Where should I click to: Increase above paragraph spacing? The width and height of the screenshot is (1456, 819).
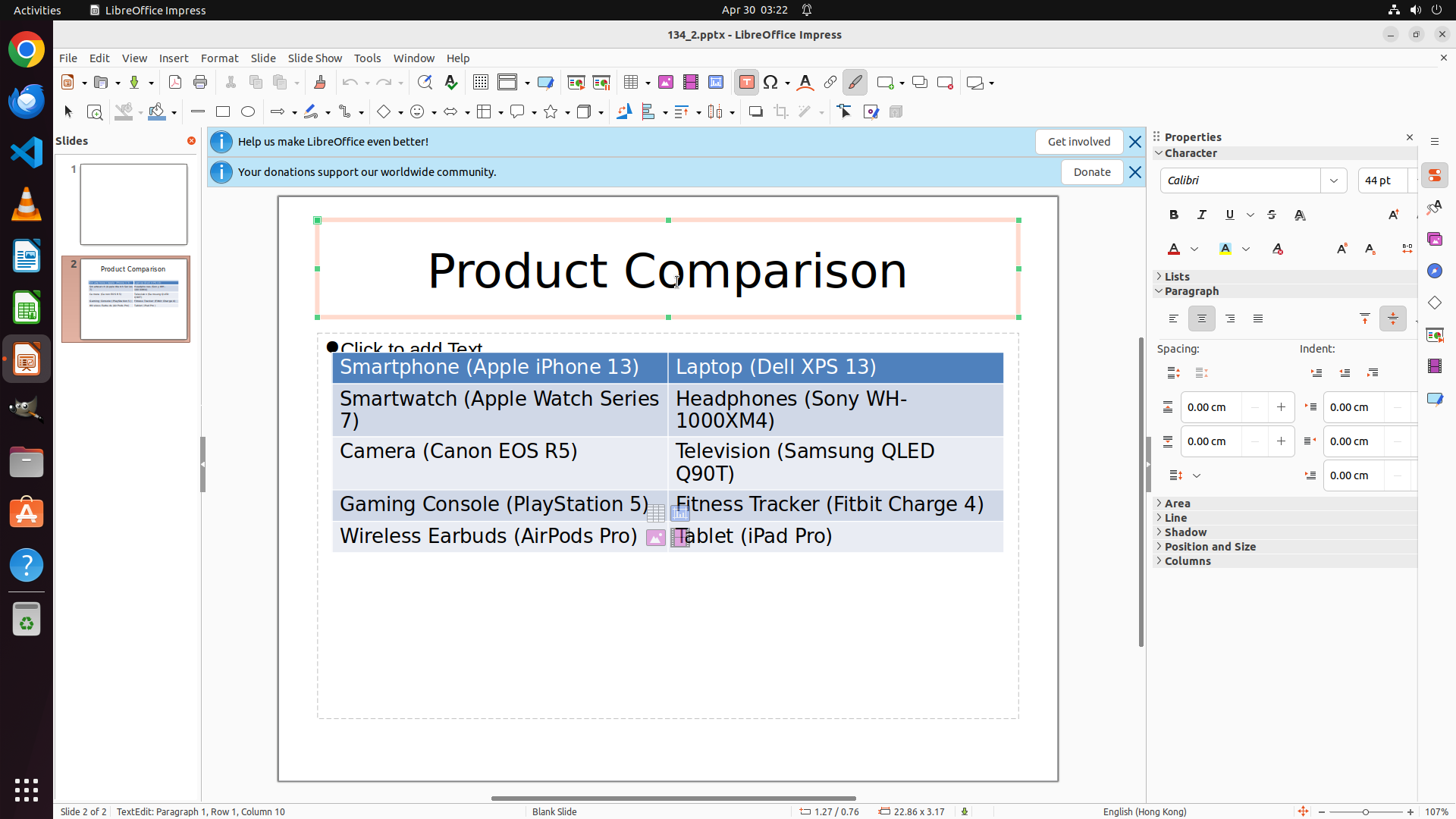pos(1282,407)
